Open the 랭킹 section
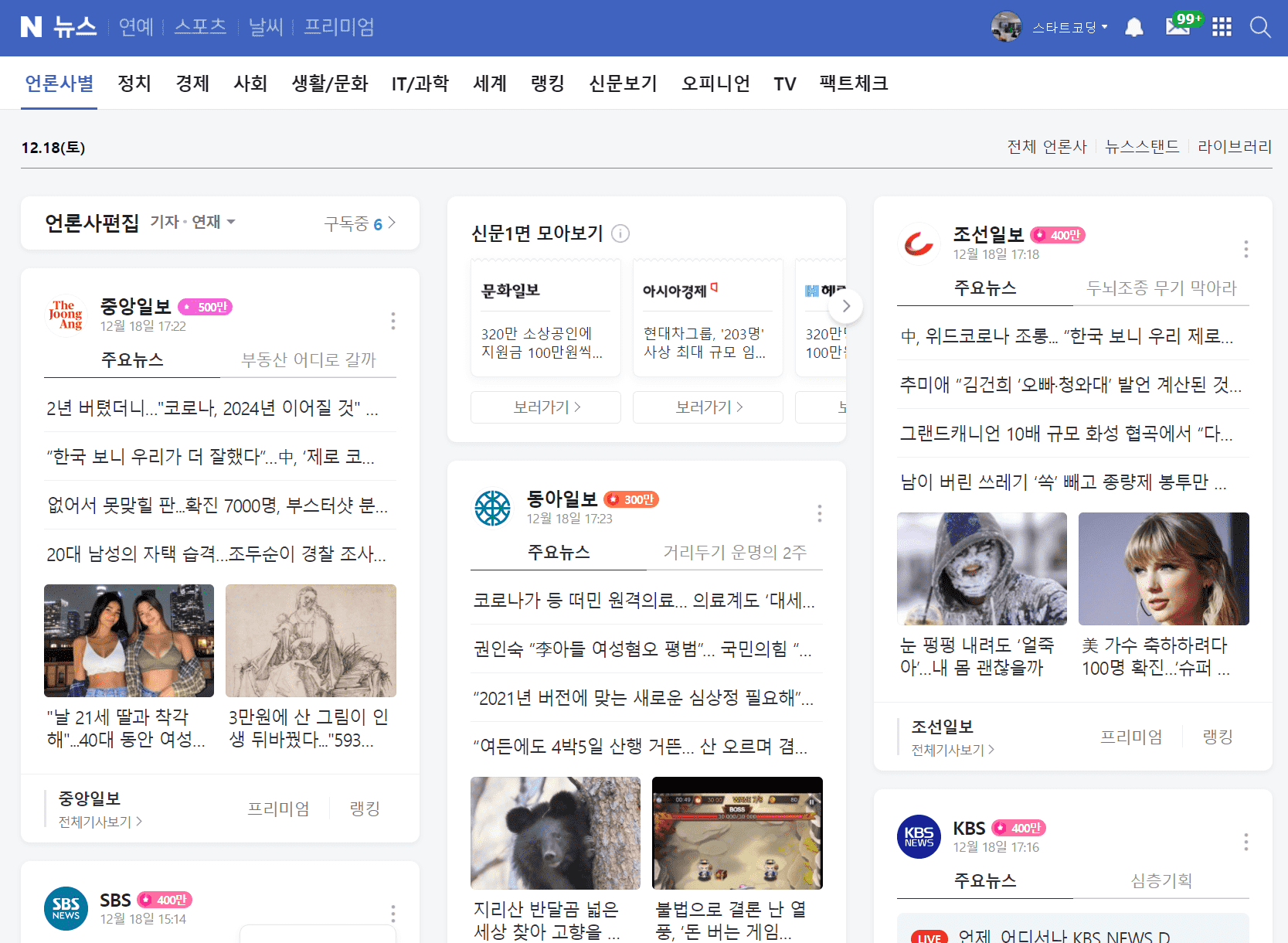 (x=548, y=83)
